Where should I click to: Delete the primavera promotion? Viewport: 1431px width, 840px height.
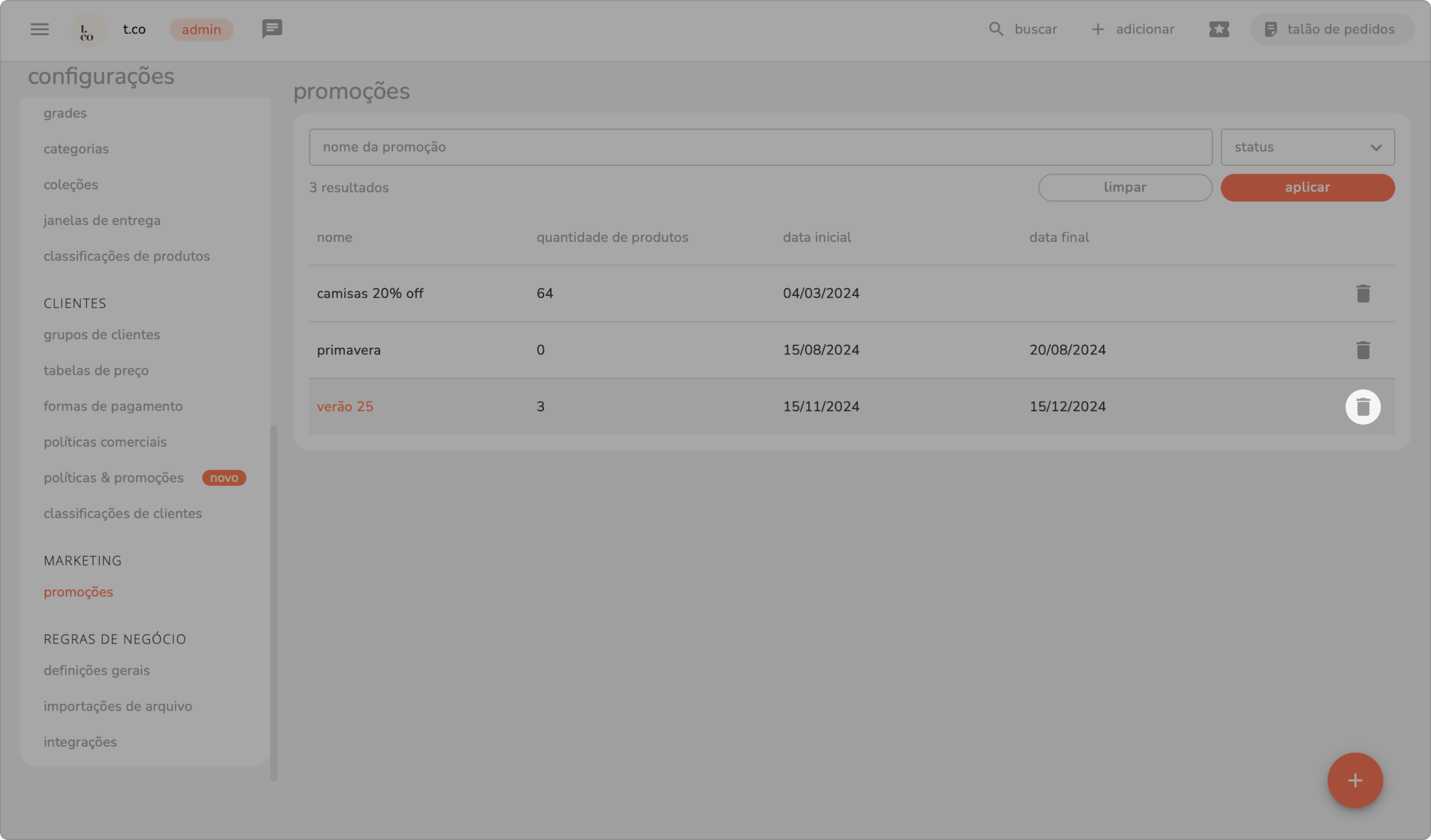pos(1363,350)
